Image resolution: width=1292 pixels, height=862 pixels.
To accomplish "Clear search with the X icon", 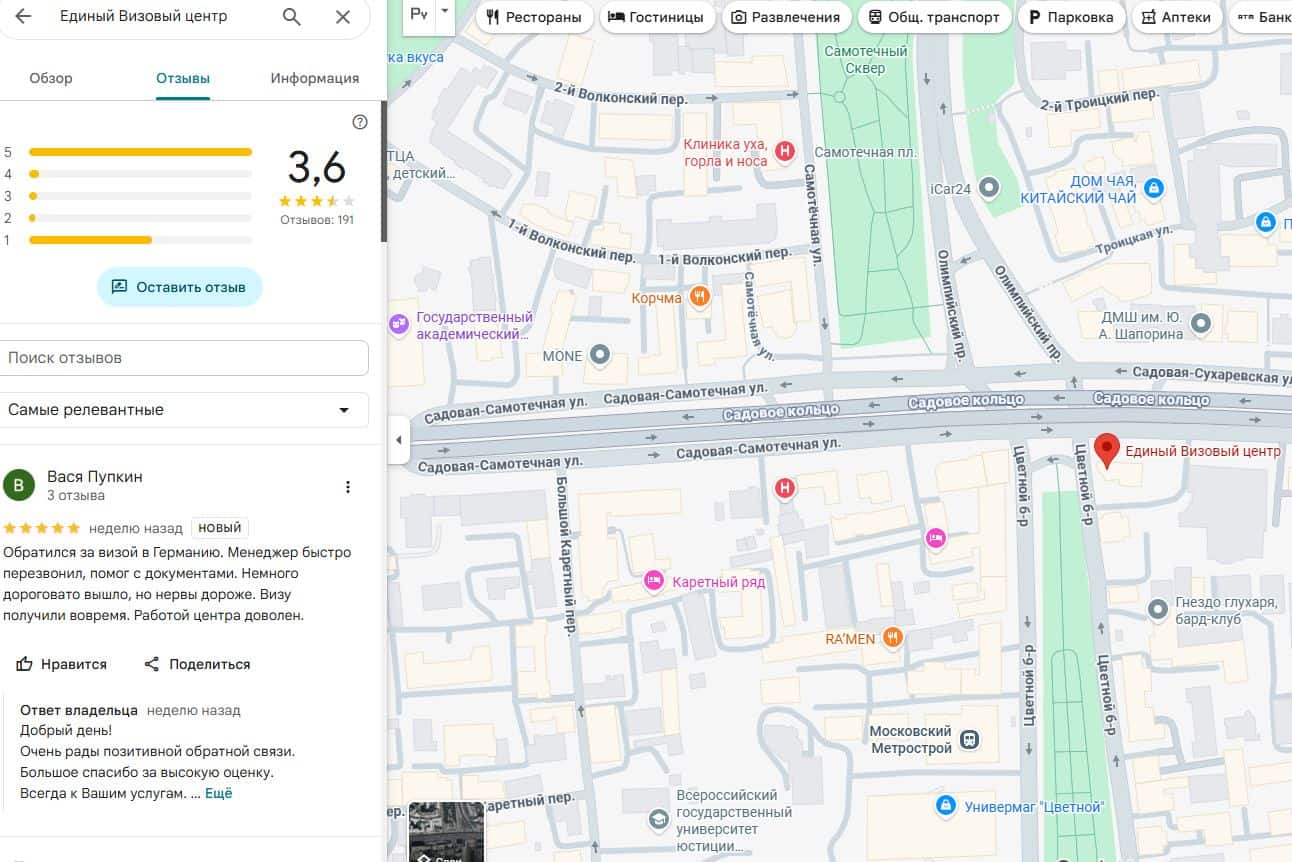I will pyautogui.click(x=343, y=17).
